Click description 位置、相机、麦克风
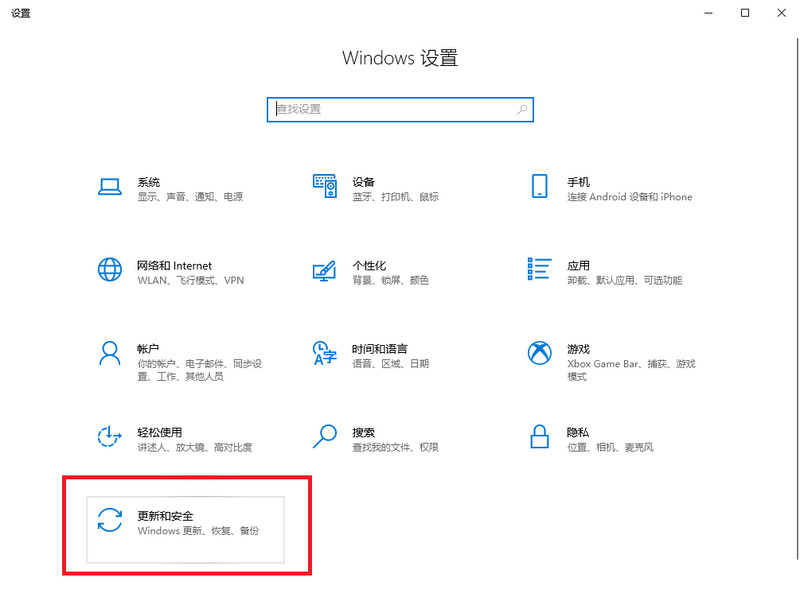Screen dimensions: 800x597 point(610,447)
